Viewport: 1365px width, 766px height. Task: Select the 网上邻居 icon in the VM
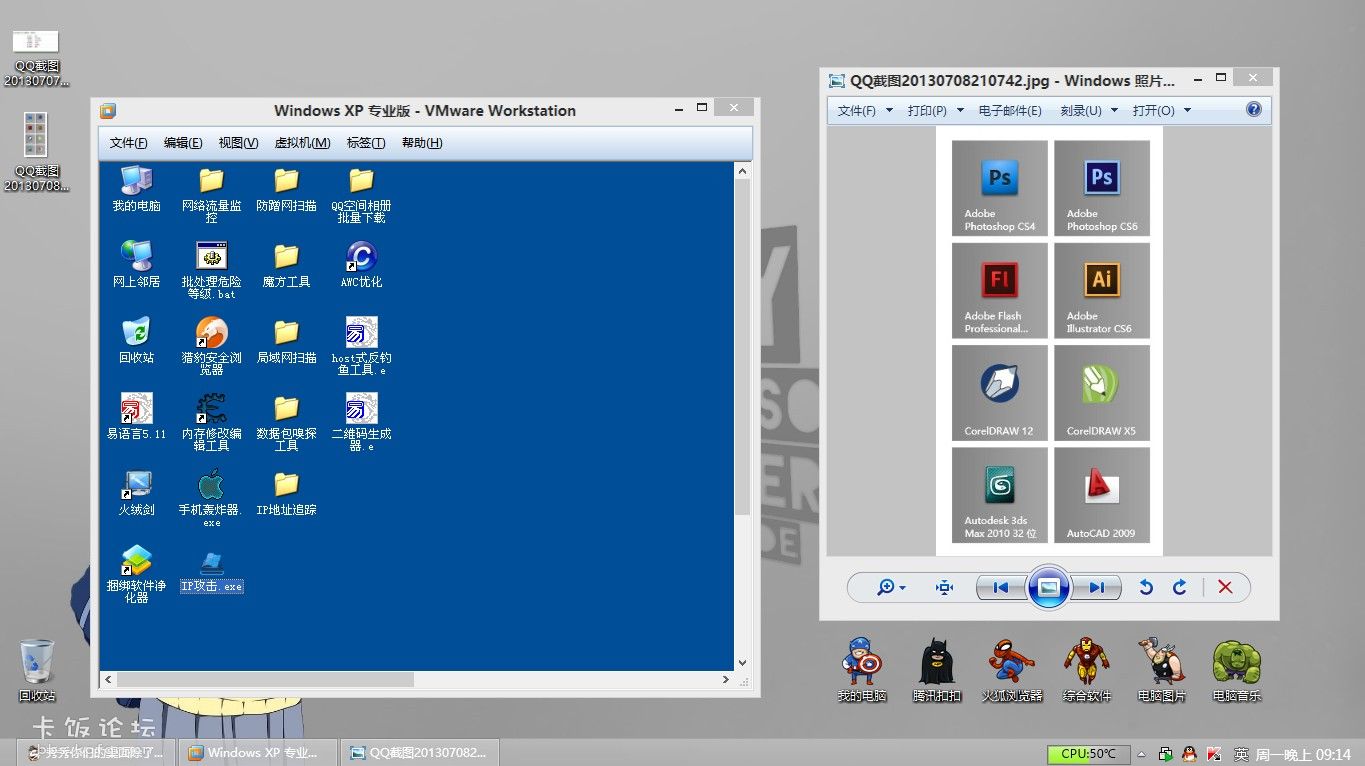point(136,265)
